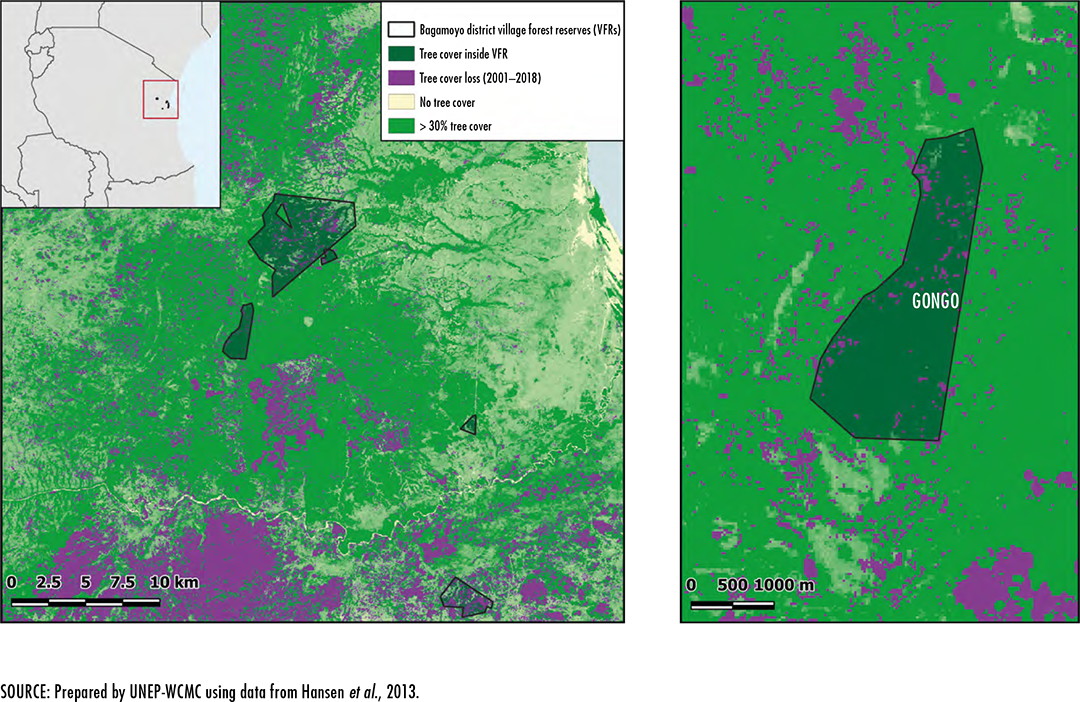Select the elongated forest reserve in mid-left map
This screenshot has height=702, width=1080.
238,333
